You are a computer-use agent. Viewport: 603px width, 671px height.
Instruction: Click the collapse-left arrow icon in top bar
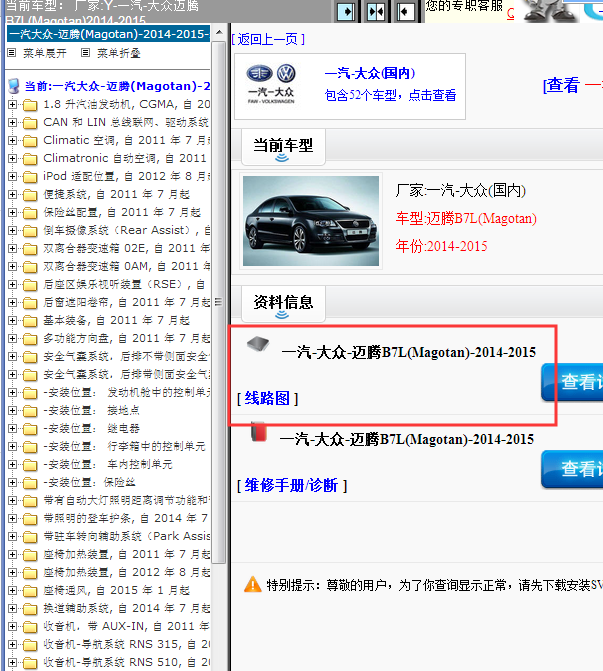pyautogui.click(x=405, y=11)
